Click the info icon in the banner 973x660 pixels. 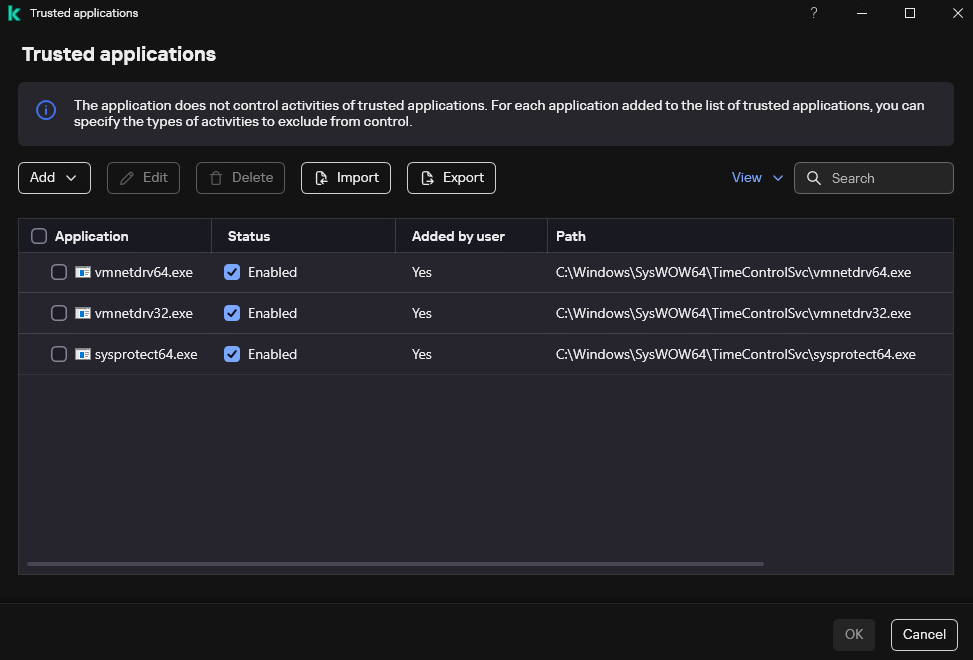click(x=46, y=110)
